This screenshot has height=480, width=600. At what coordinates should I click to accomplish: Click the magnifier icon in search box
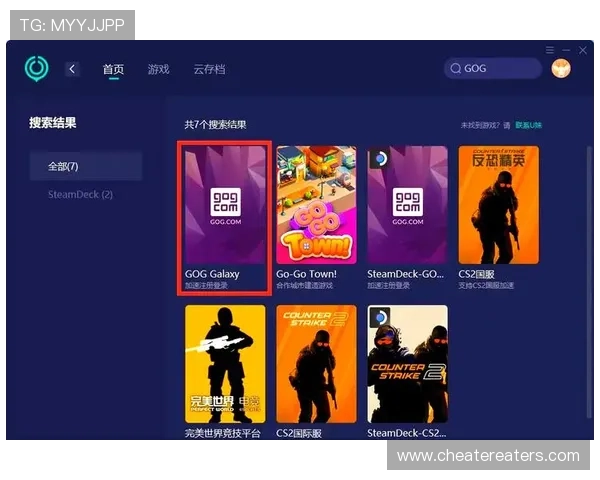pyautogui.click(x=455, y=69)
